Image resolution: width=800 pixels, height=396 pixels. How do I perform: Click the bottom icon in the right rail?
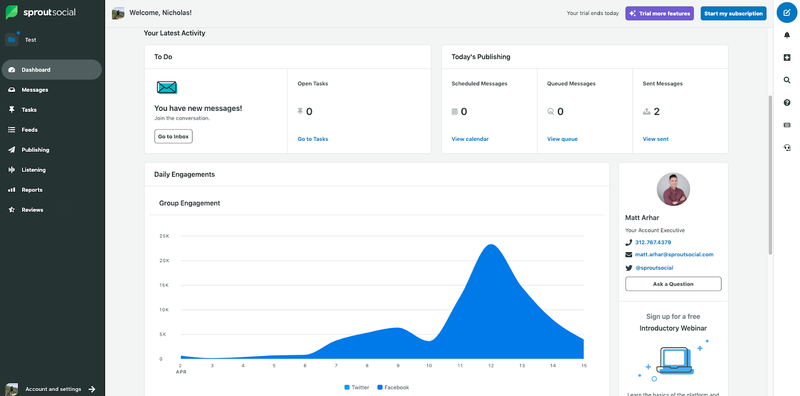tap(787, 147)
